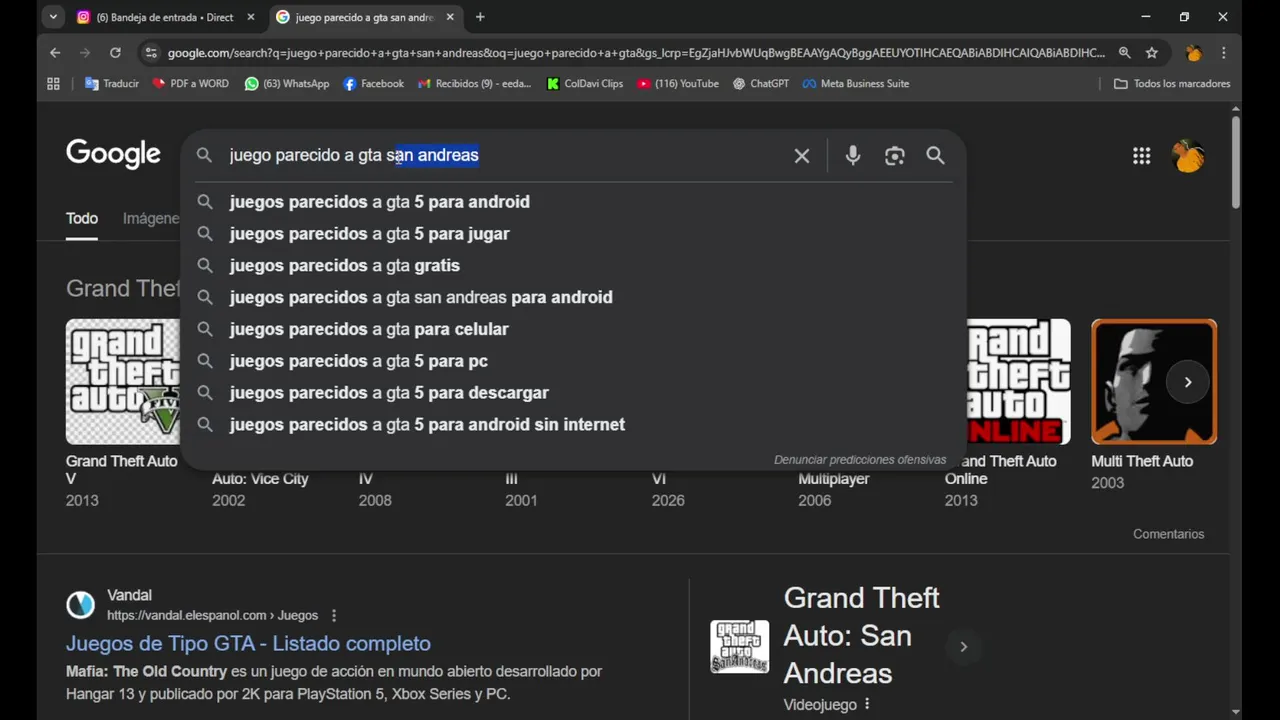Open YouTube bookmark
This screenshot has width=1280, height=720.
click(x=678, y=84)
